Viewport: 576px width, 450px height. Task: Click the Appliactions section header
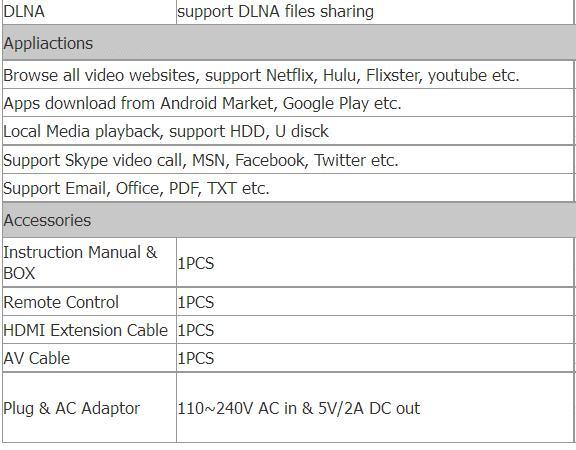[x=289, y=43]
